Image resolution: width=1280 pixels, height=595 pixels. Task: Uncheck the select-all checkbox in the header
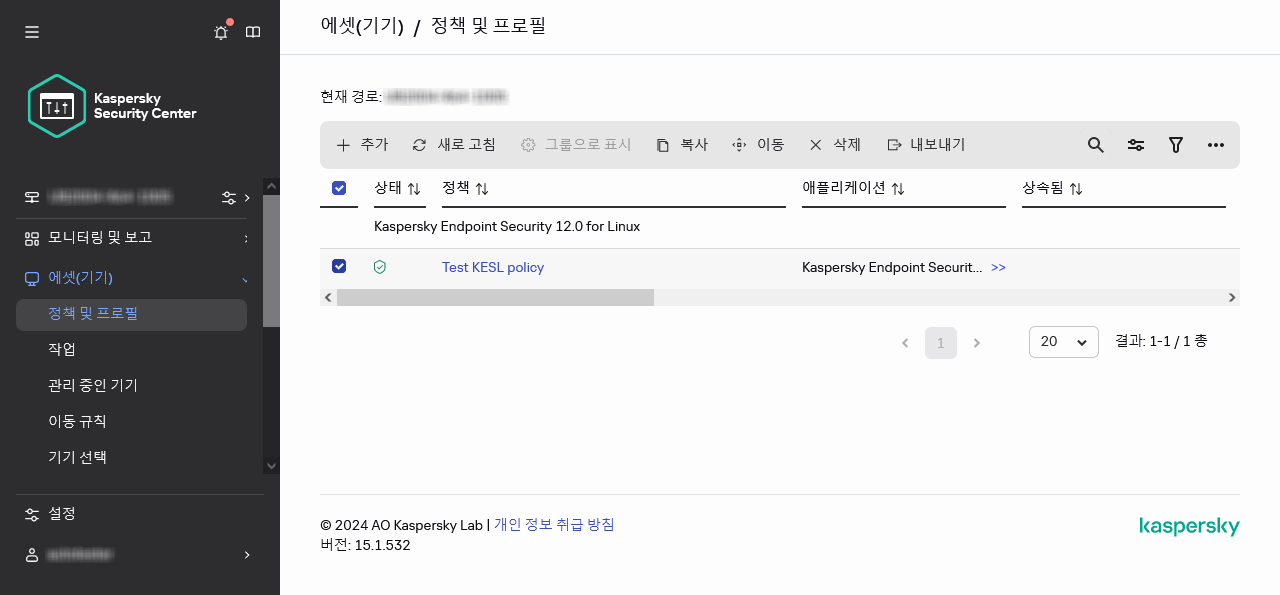tap(339, 188)
